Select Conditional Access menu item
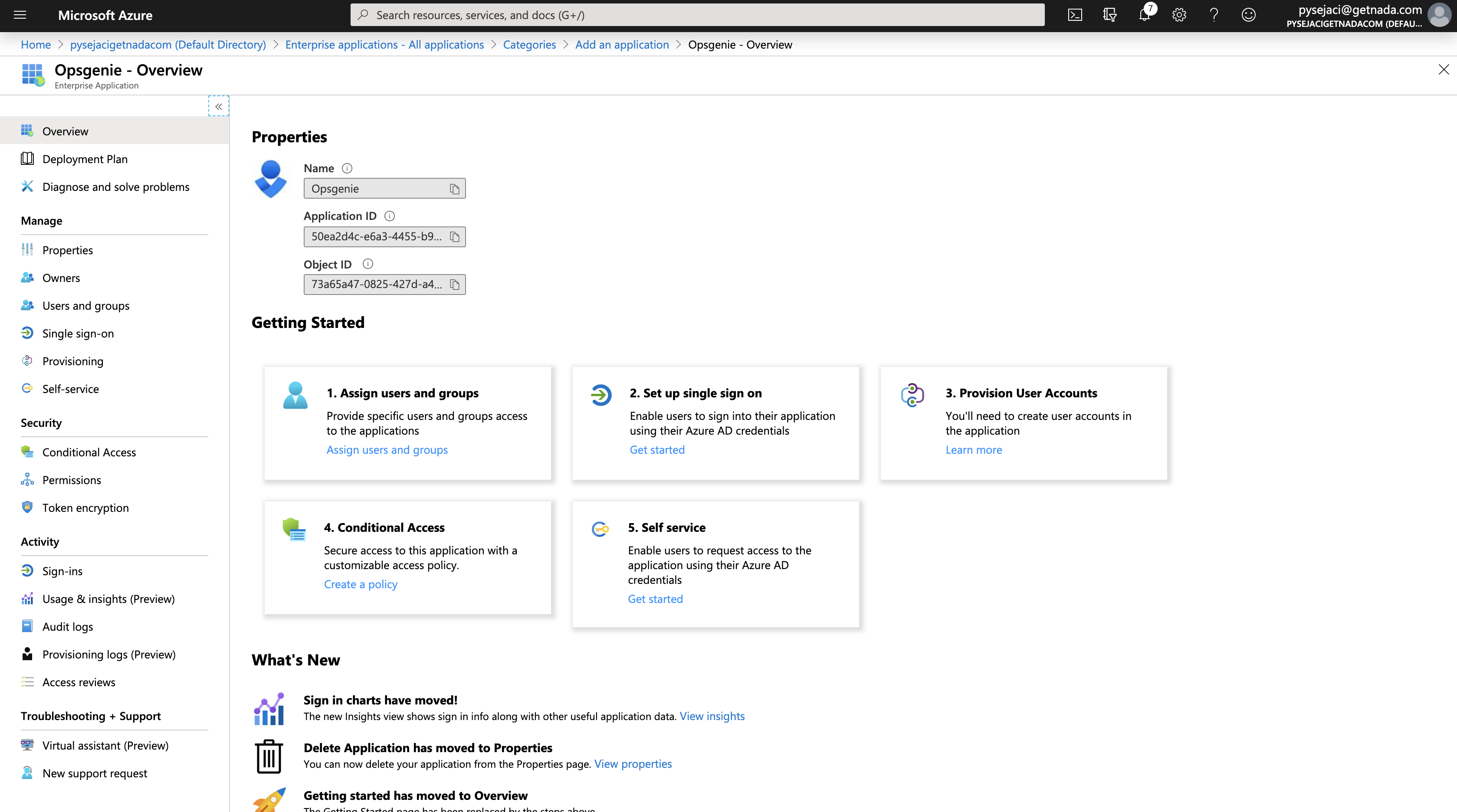Image resolution: width=1457 pixels, height=812 pixels. pyautogui.click(x=89, y=452)
